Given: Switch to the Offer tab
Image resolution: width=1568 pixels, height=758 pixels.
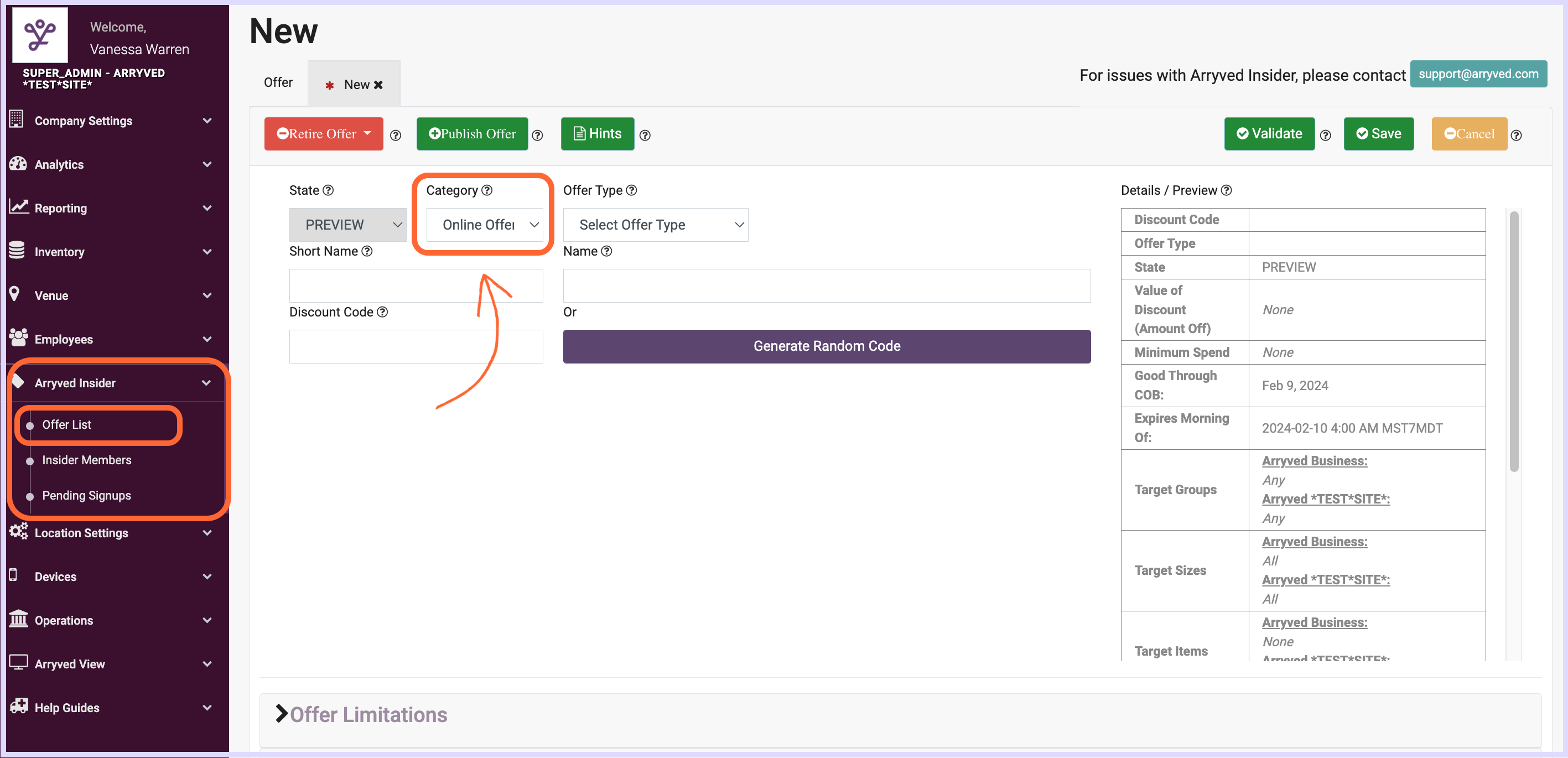Looking at the screenshot, I should (278, 82).
